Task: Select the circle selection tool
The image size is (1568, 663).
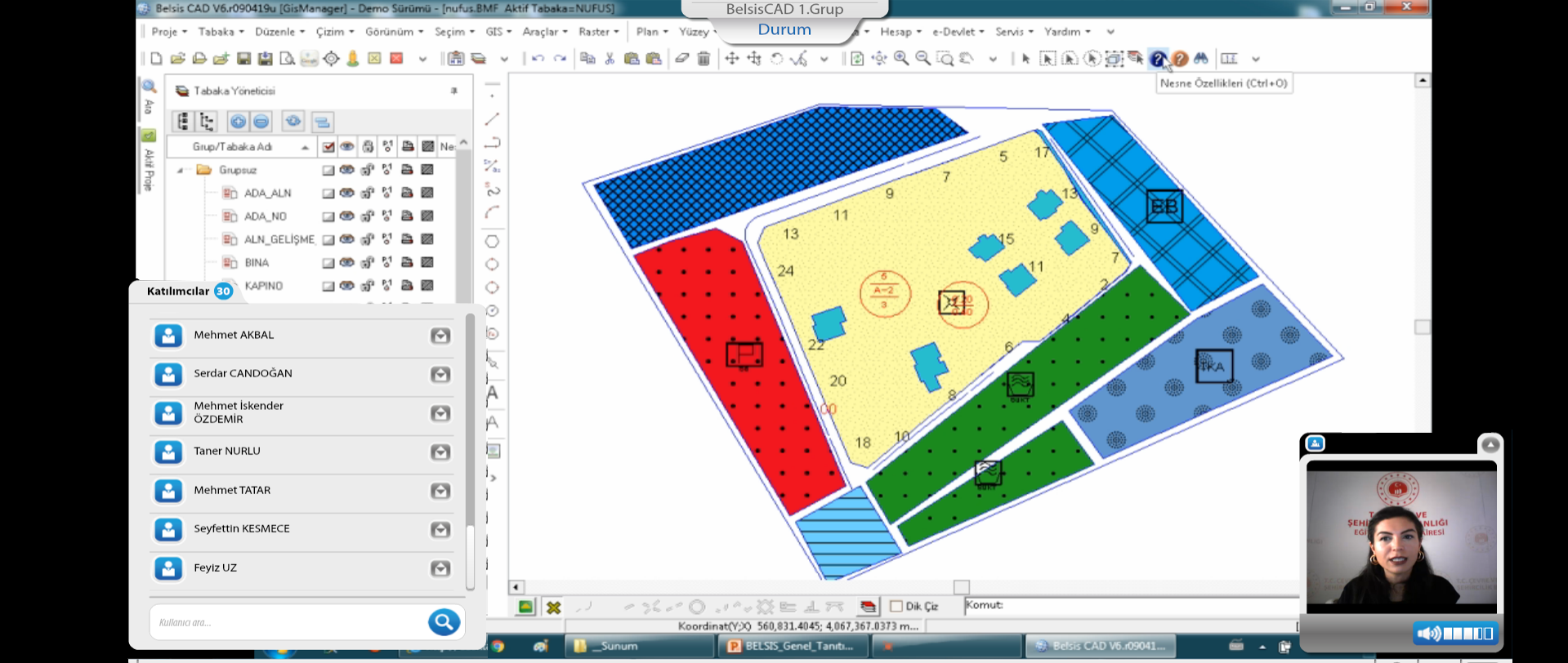Action: 1092,59
